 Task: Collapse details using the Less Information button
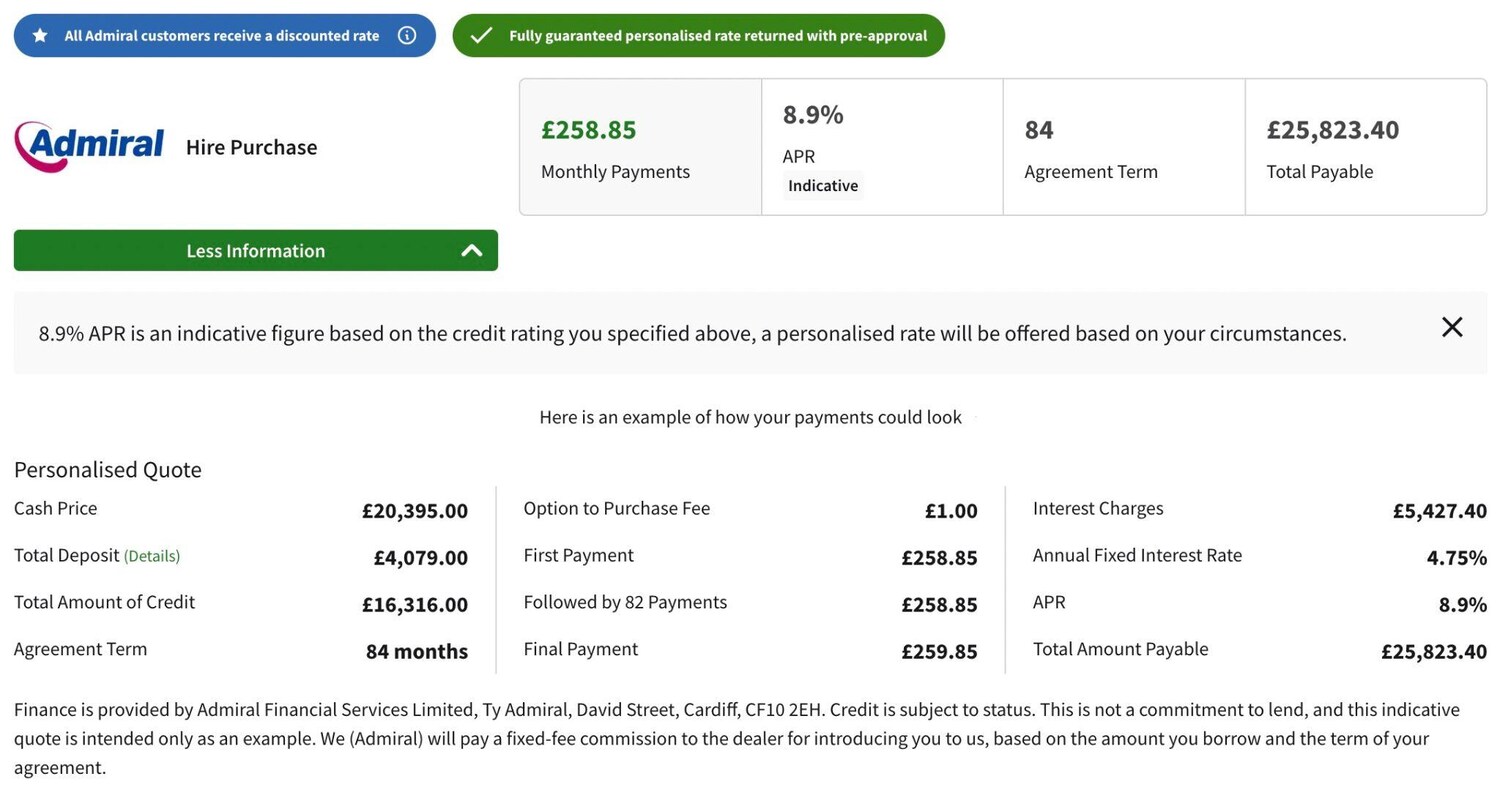[x=255, y=251]
